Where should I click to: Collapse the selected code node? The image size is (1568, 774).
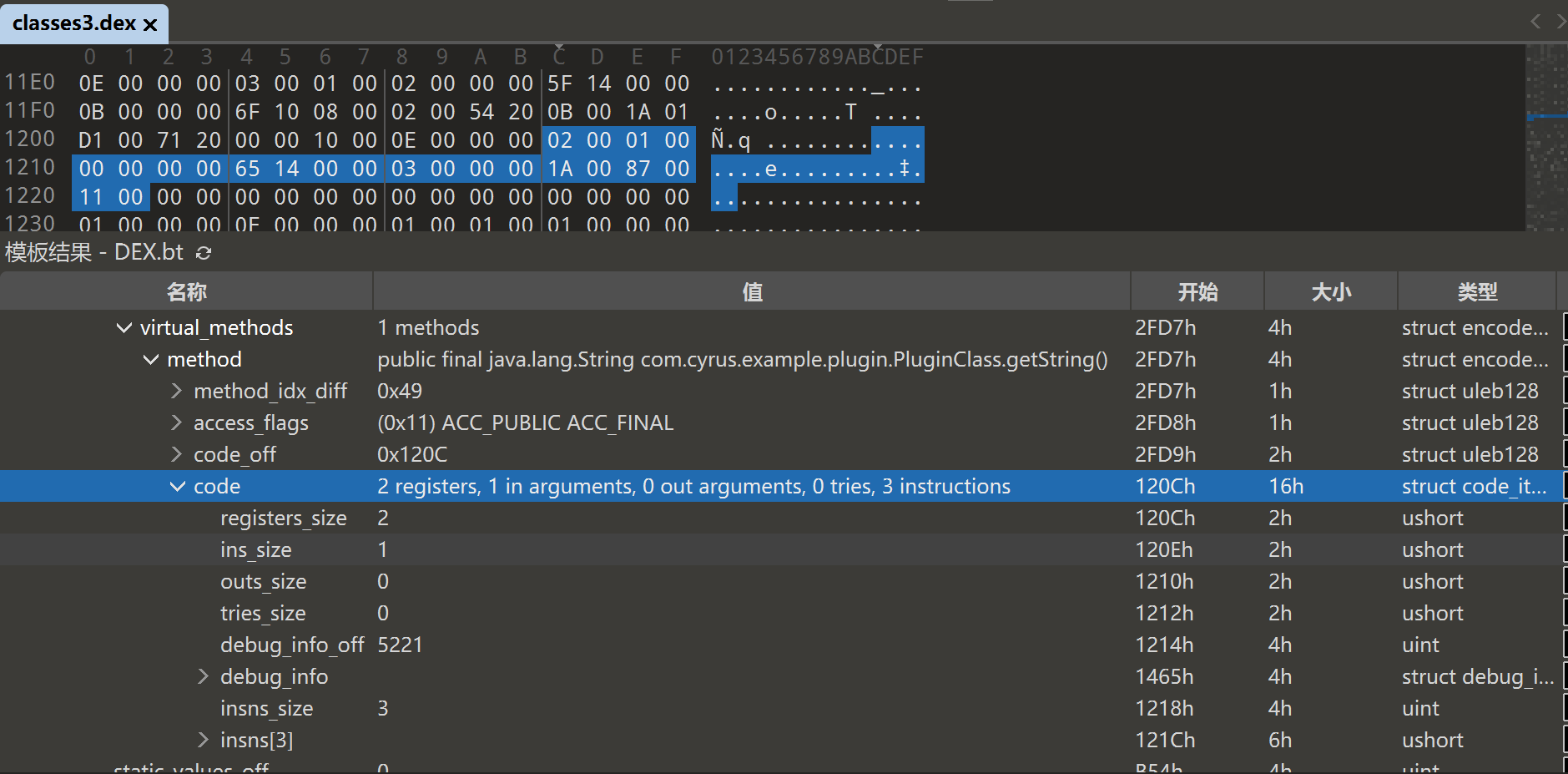click(177, 486)
